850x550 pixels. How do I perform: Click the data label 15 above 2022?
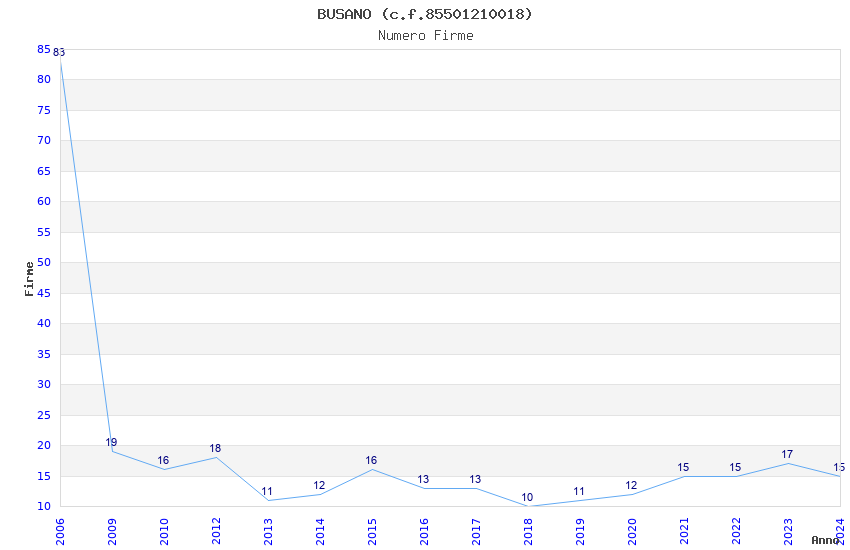(735, 467)
